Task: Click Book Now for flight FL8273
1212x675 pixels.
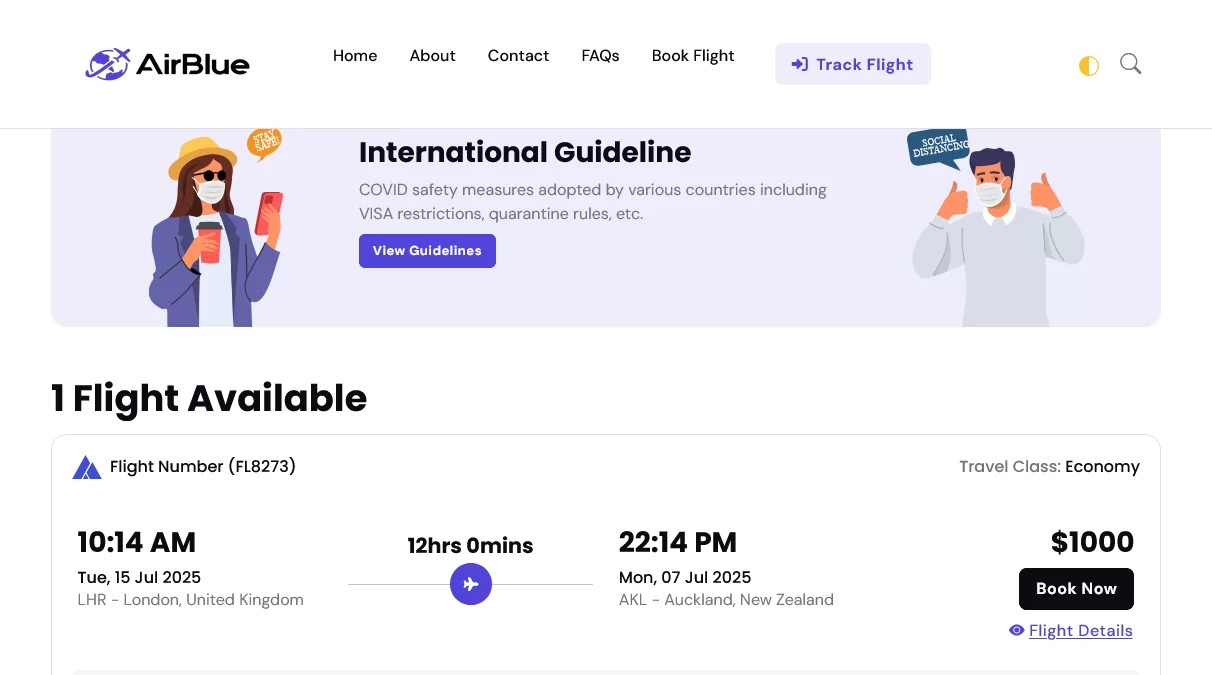Action: (x=1076, y=589)
